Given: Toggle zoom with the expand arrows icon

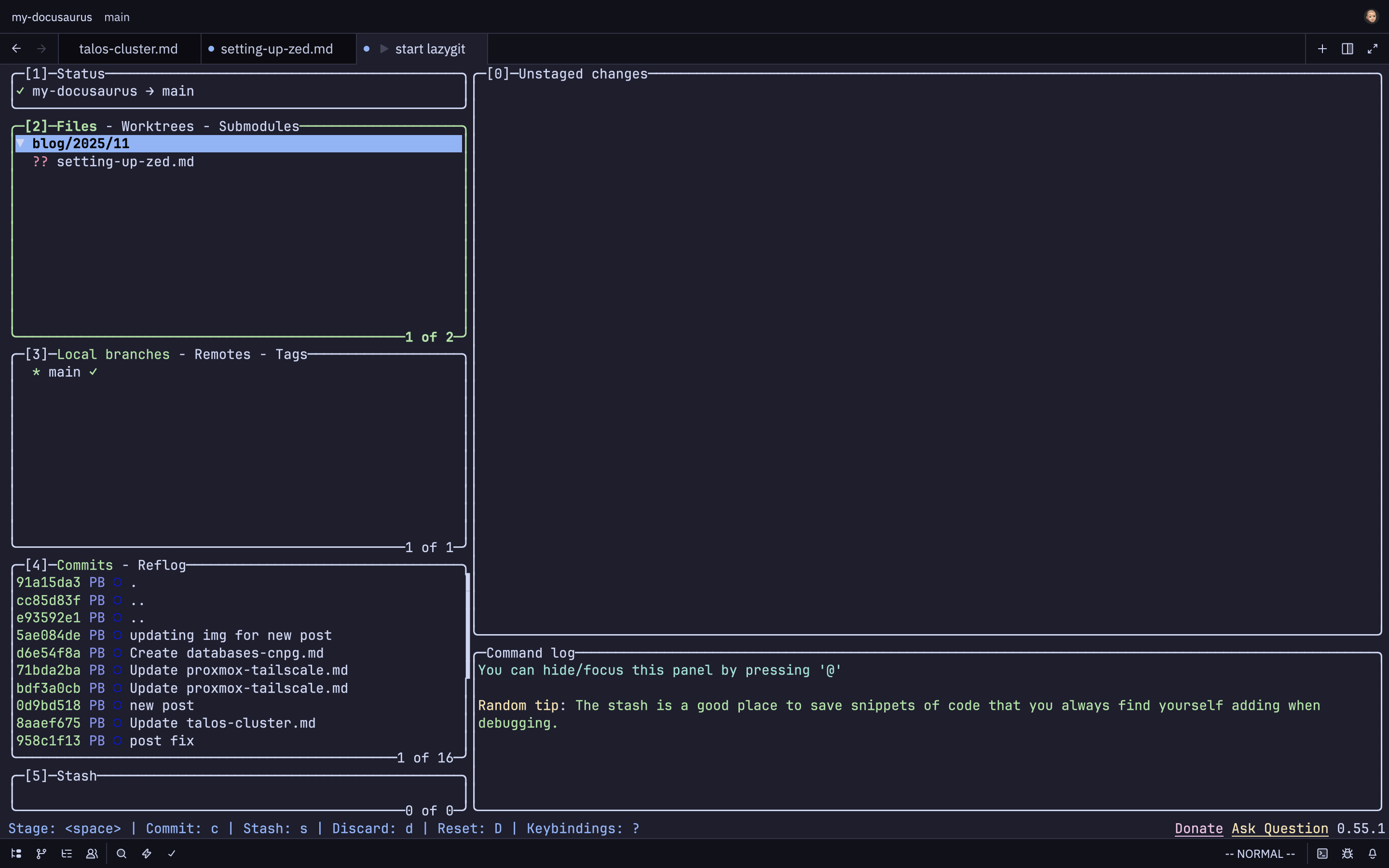Looking at the screenshot, I should 1372,49.
